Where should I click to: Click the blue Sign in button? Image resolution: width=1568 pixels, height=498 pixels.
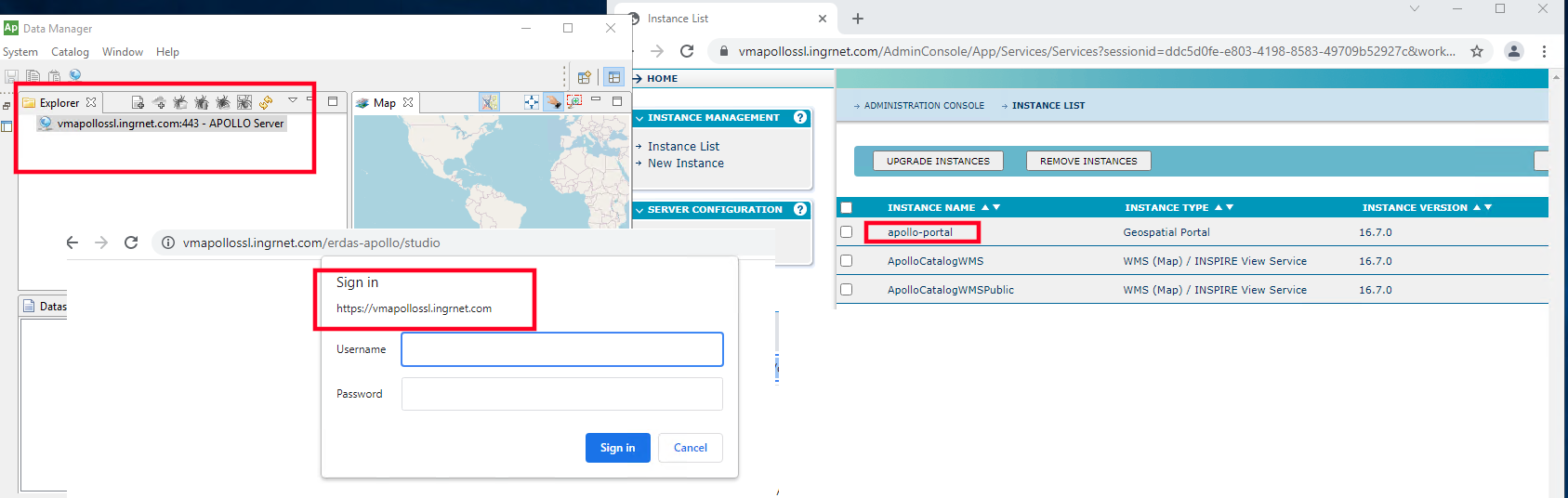[617, 448]
